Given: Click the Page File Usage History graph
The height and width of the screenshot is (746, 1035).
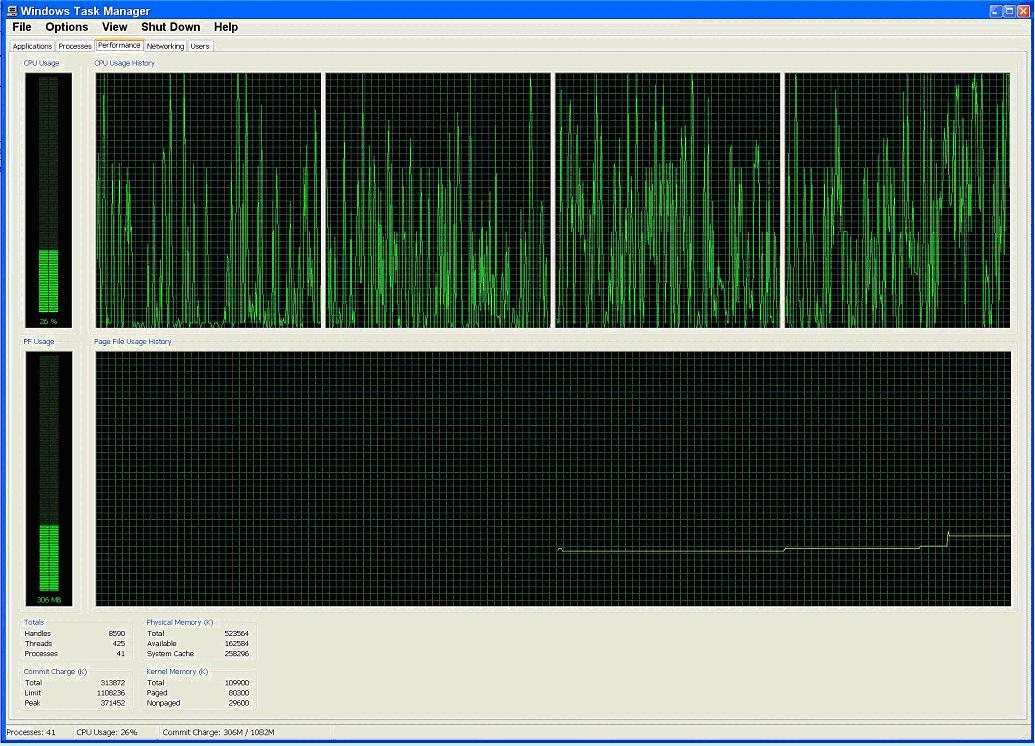Looking at the screenshot, I should pyautogui.click(x=553, y=479).
